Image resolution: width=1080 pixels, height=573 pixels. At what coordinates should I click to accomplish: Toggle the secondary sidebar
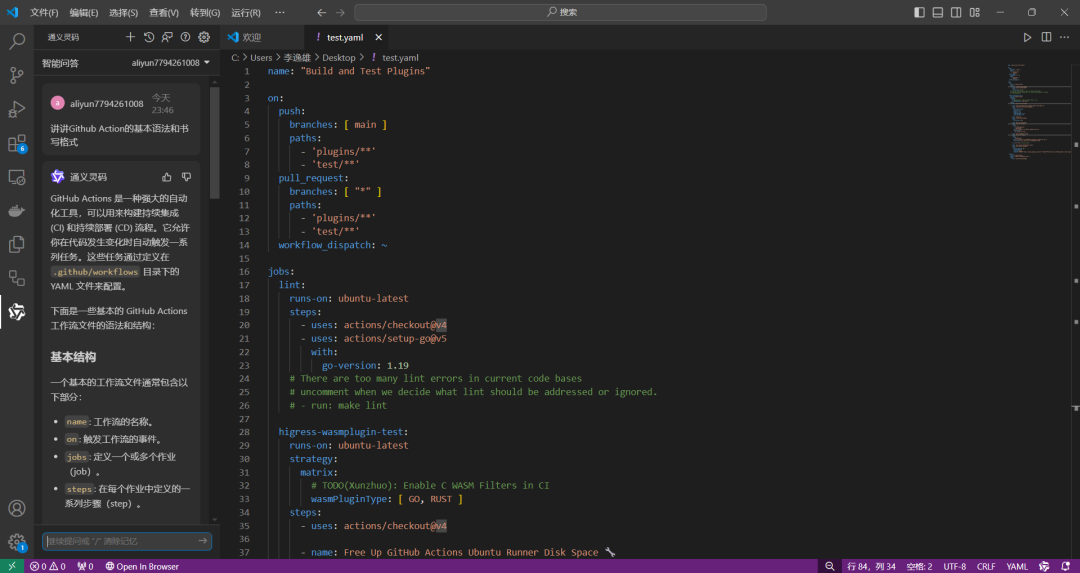click(x=956, y=12)
